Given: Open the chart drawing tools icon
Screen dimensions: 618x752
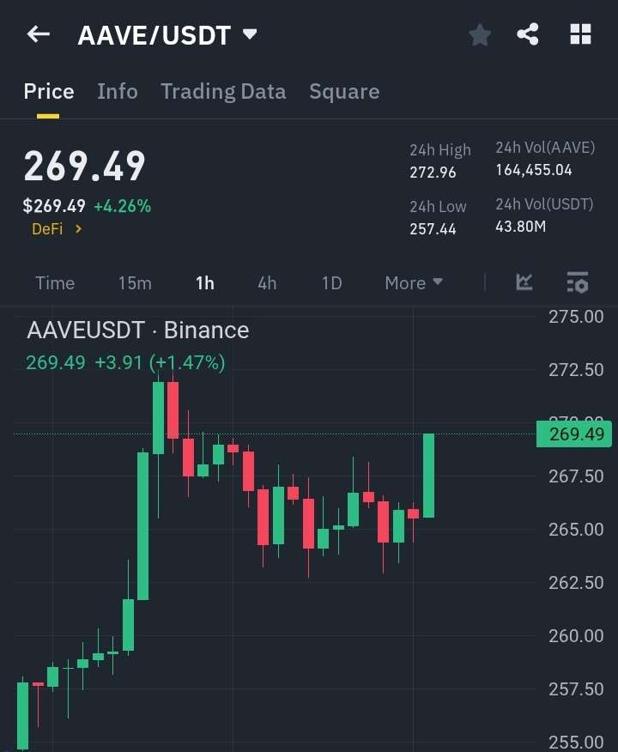Looking at the screenshot, I should pyautogui.click(x=524, y=283).
